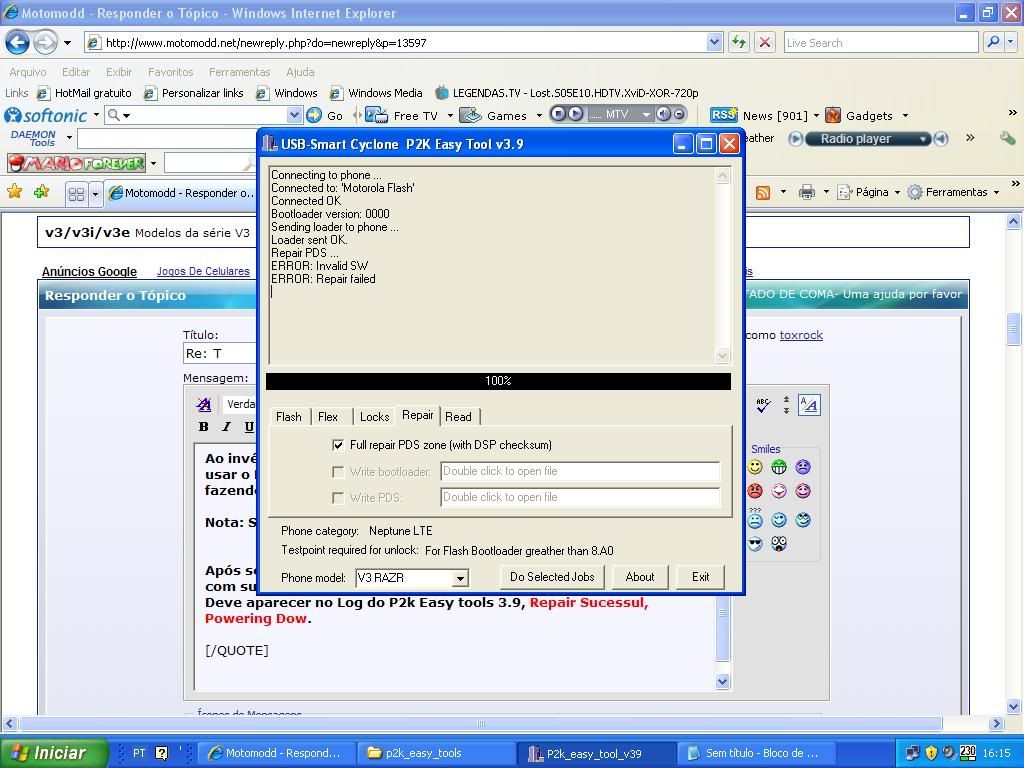Open the MTV station dropdown
The height and width of the screenshot is (768, 1024).
646,115
